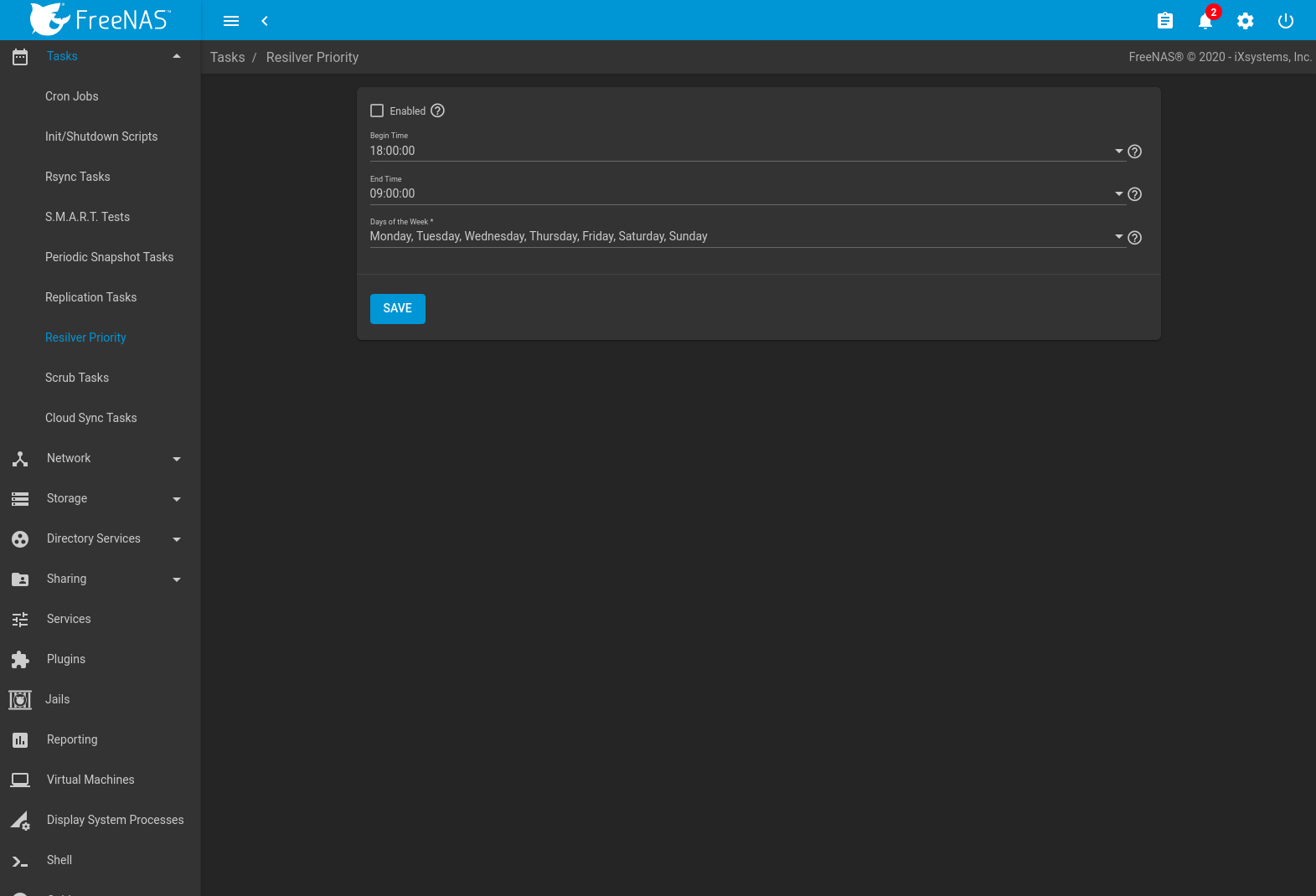Show help for Begin Time
Screen dimensions: 1316x896
(1134, 152)
